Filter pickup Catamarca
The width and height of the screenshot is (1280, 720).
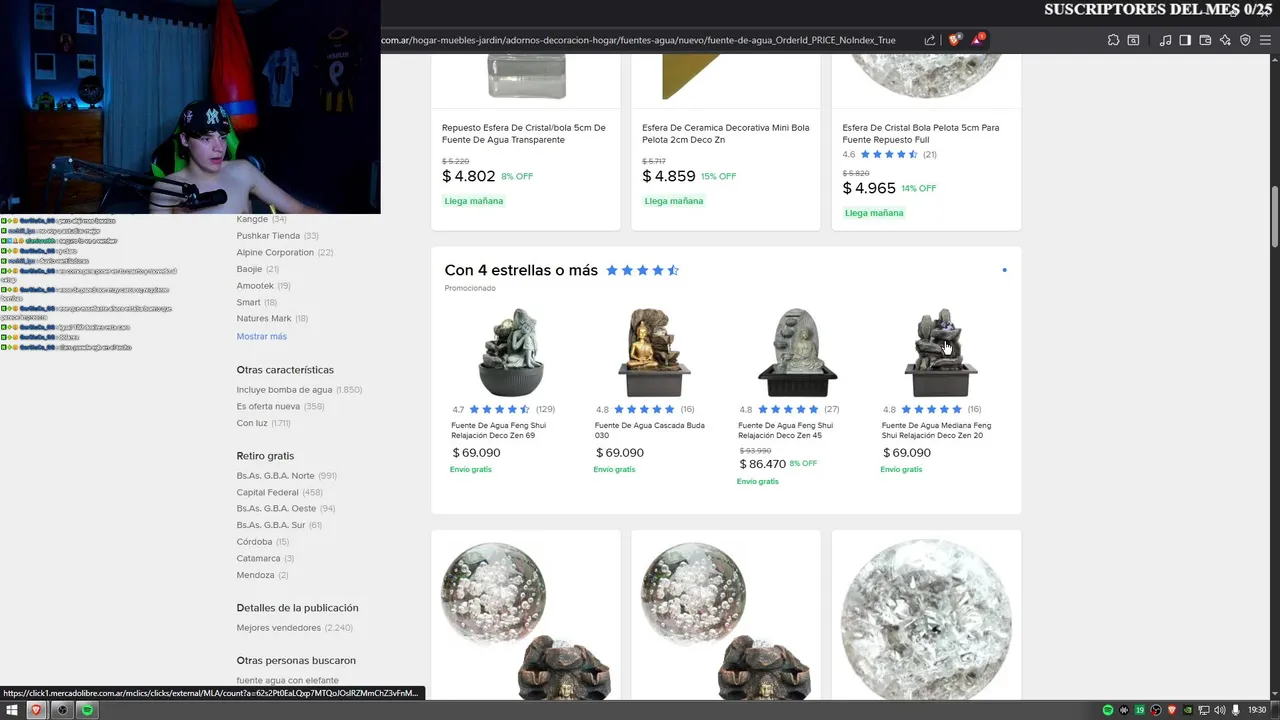pyautogui.click(x=265, y=558)
